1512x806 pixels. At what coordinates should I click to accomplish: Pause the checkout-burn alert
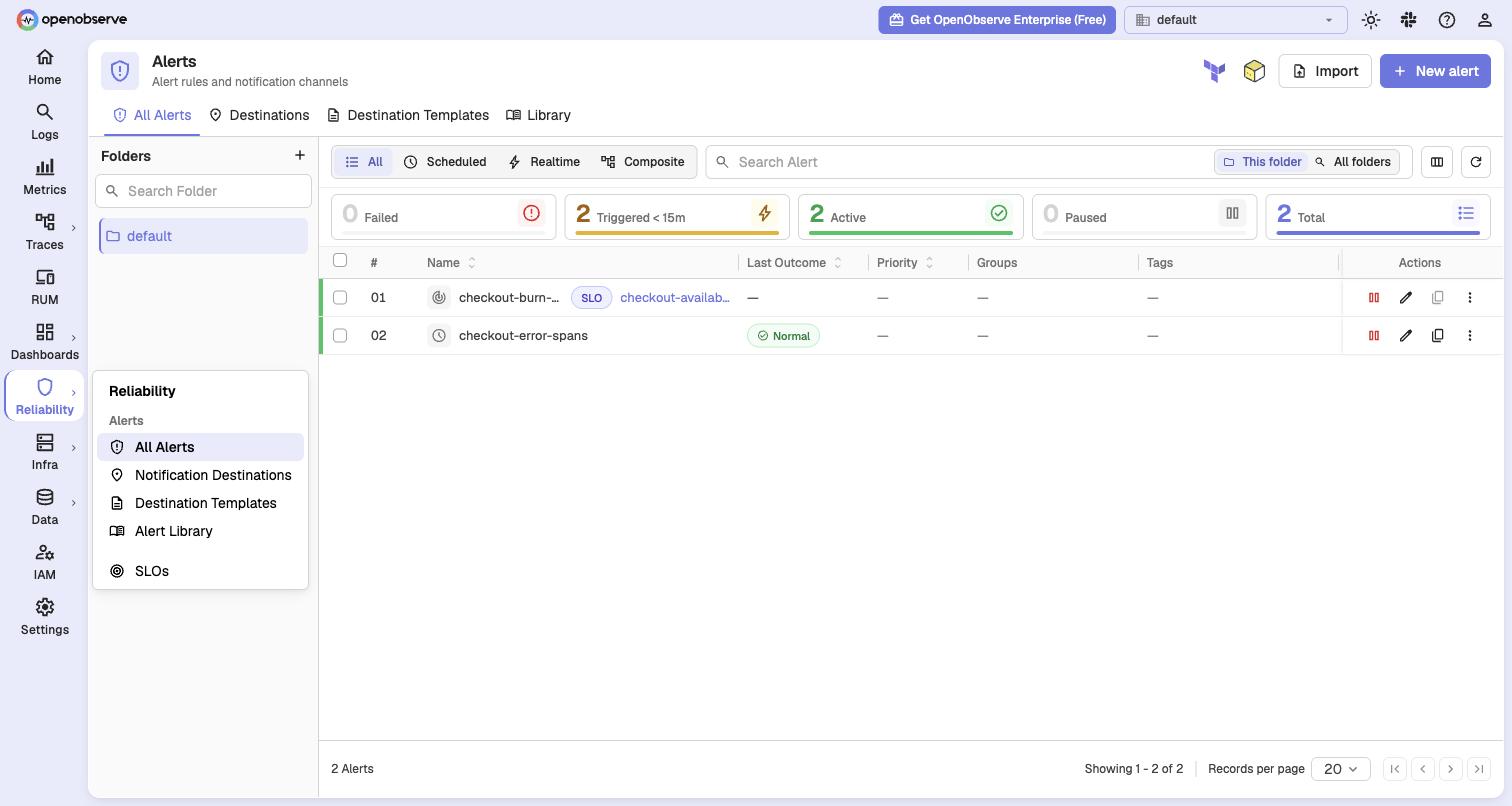click(1373, 297)
